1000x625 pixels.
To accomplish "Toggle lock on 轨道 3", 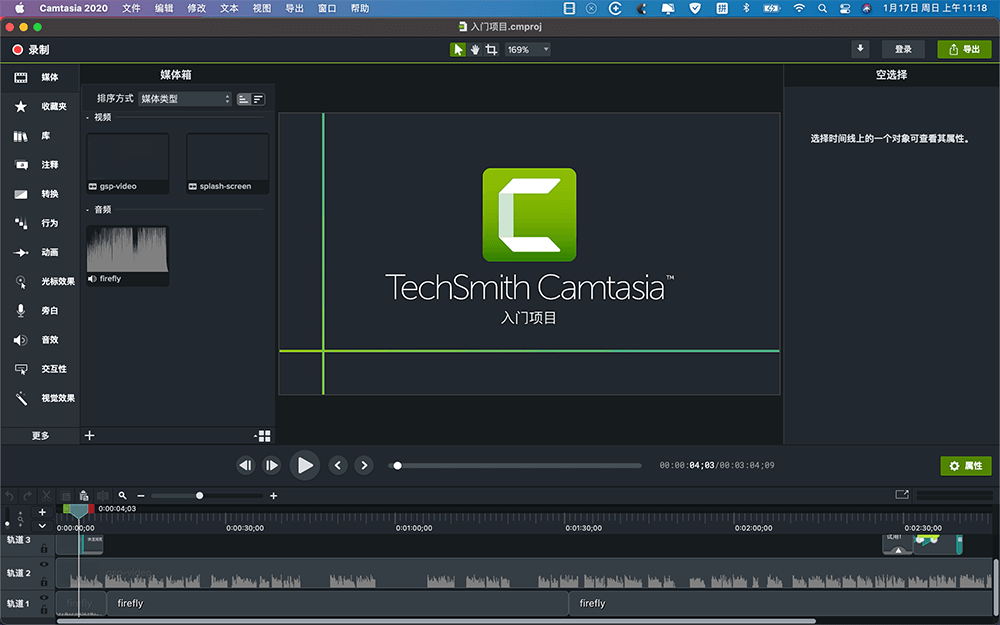I will 44,549.
